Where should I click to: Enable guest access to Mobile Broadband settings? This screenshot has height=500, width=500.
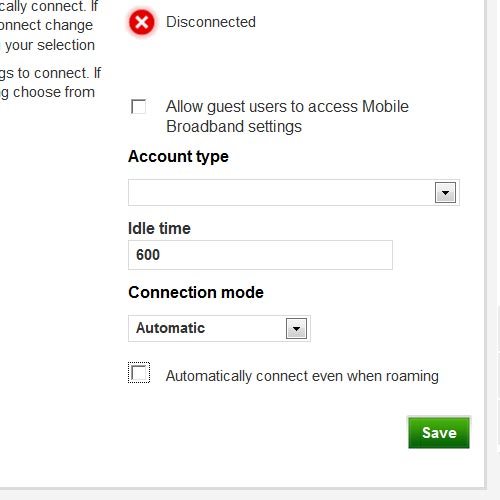pyautogui.click(x=138, y=107)
